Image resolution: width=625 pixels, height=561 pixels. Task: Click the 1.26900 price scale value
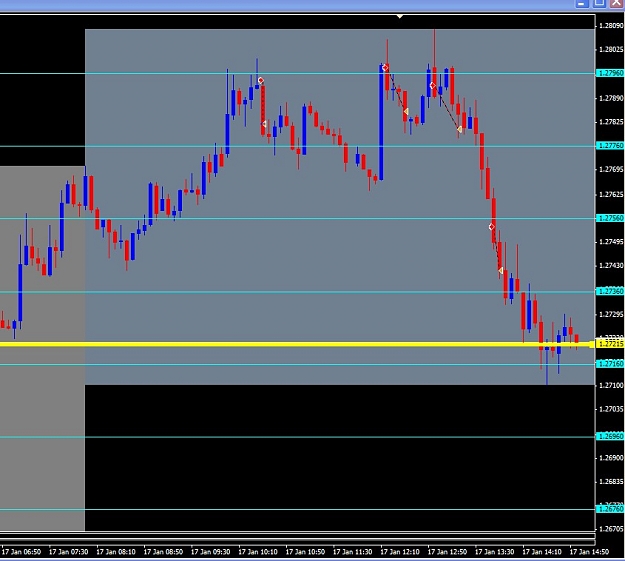coord(611,458)
